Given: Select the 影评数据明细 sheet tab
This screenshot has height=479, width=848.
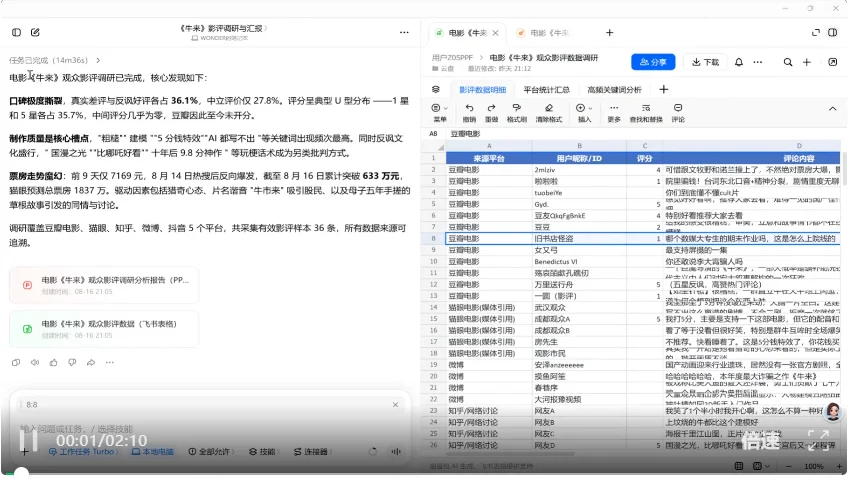Looking at the screenshot, I should tap(482, 90).
